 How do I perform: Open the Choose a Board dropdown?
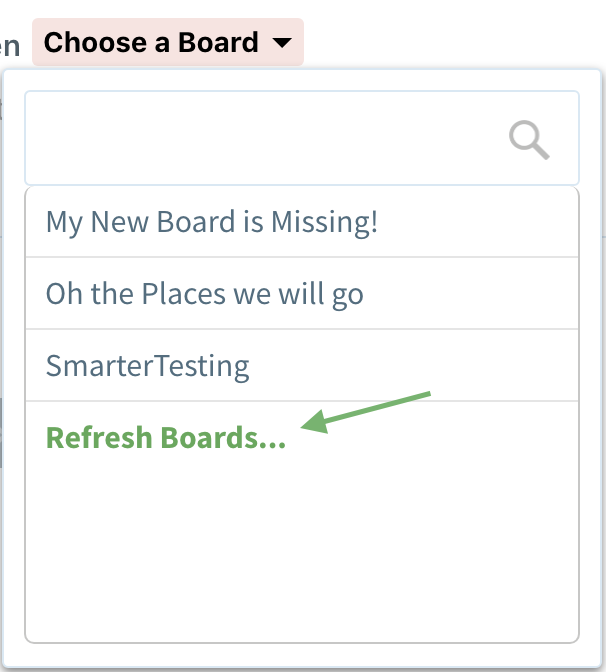tap(168, 43)
